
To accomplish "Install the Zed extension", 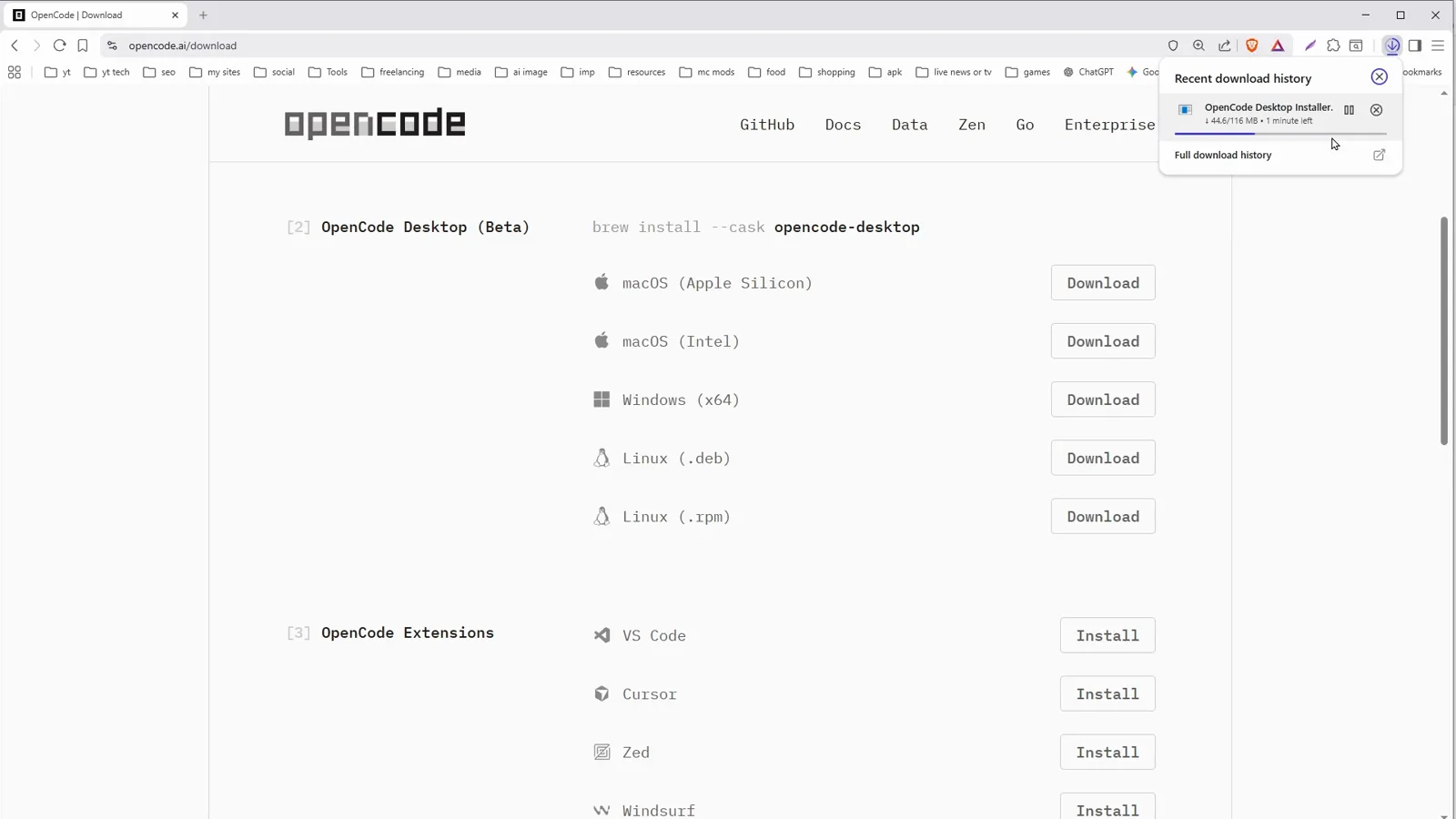I will point(1107,752).
